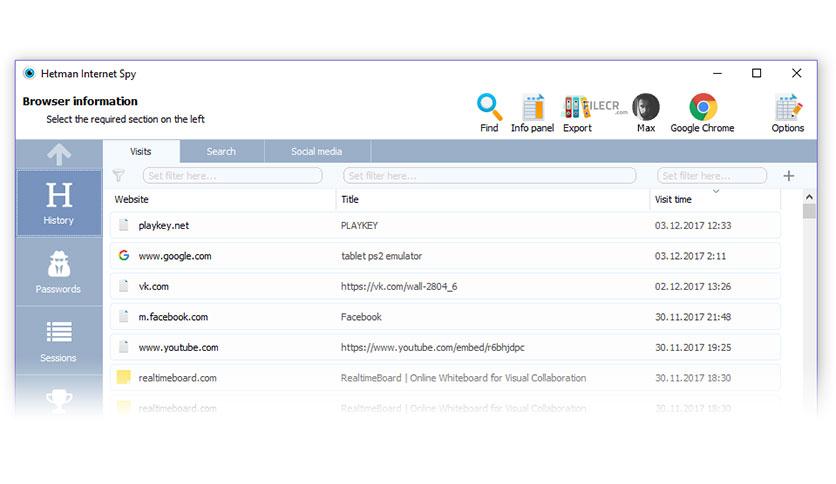Toggle the sort chevron above Visit time
The image size is (836, 484).
click(x=716, y=191)
